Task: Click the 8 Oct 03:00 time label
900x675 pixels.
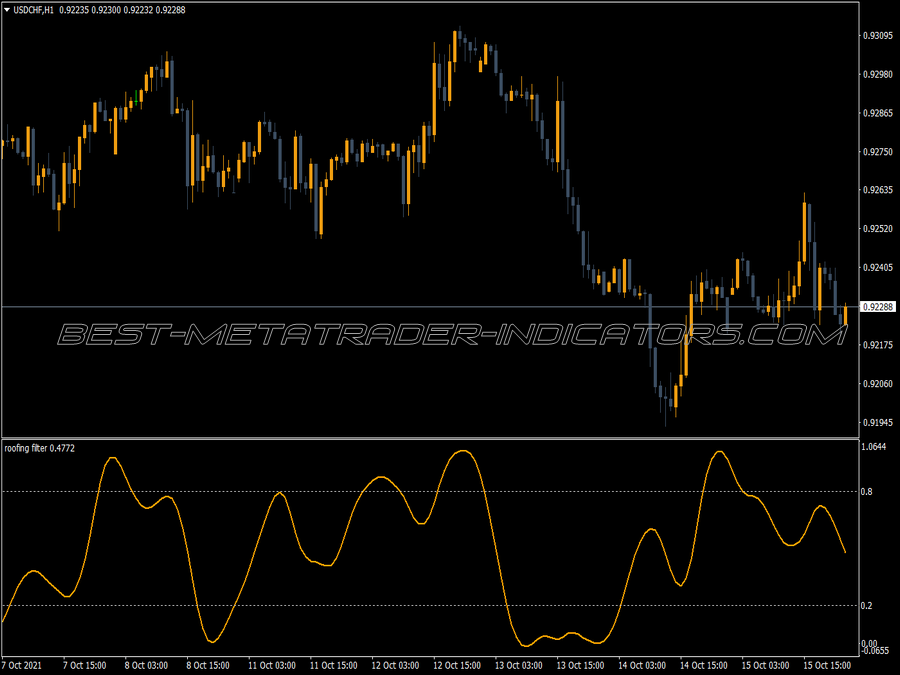Action: pos(146,665)
